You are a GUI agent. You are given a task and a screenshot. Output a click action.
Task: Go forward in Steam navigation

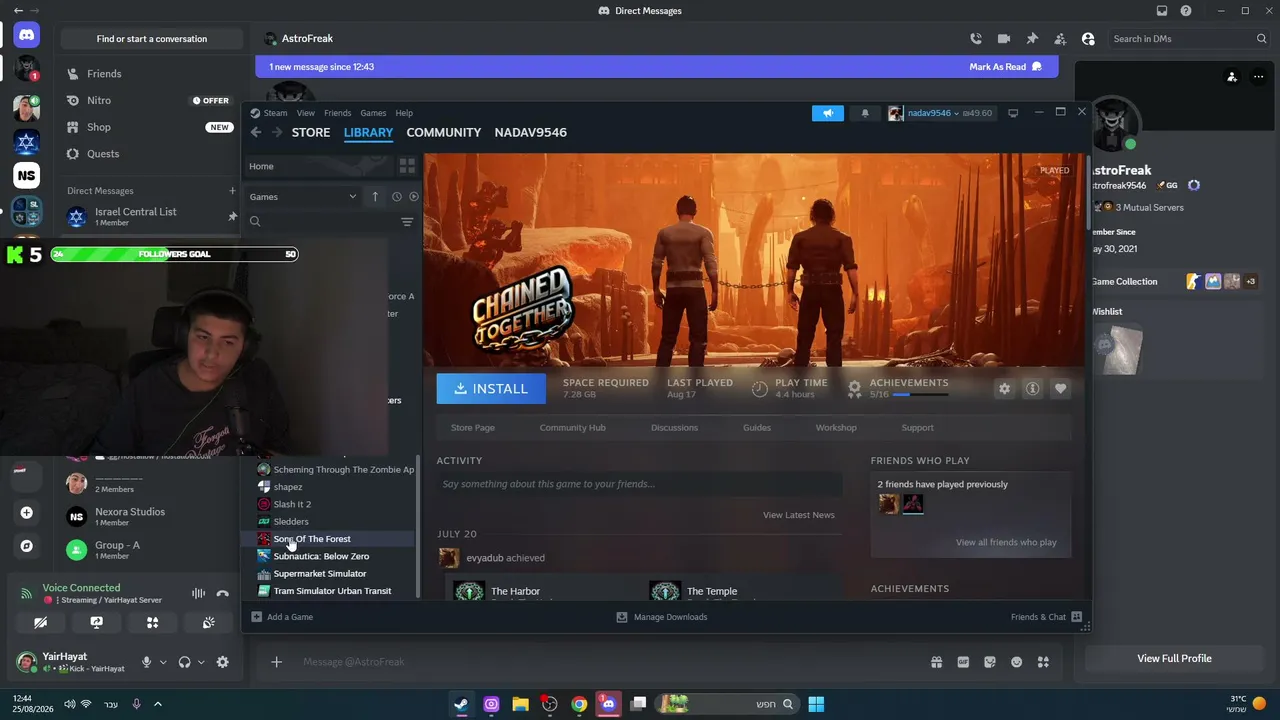pos(277,132)
